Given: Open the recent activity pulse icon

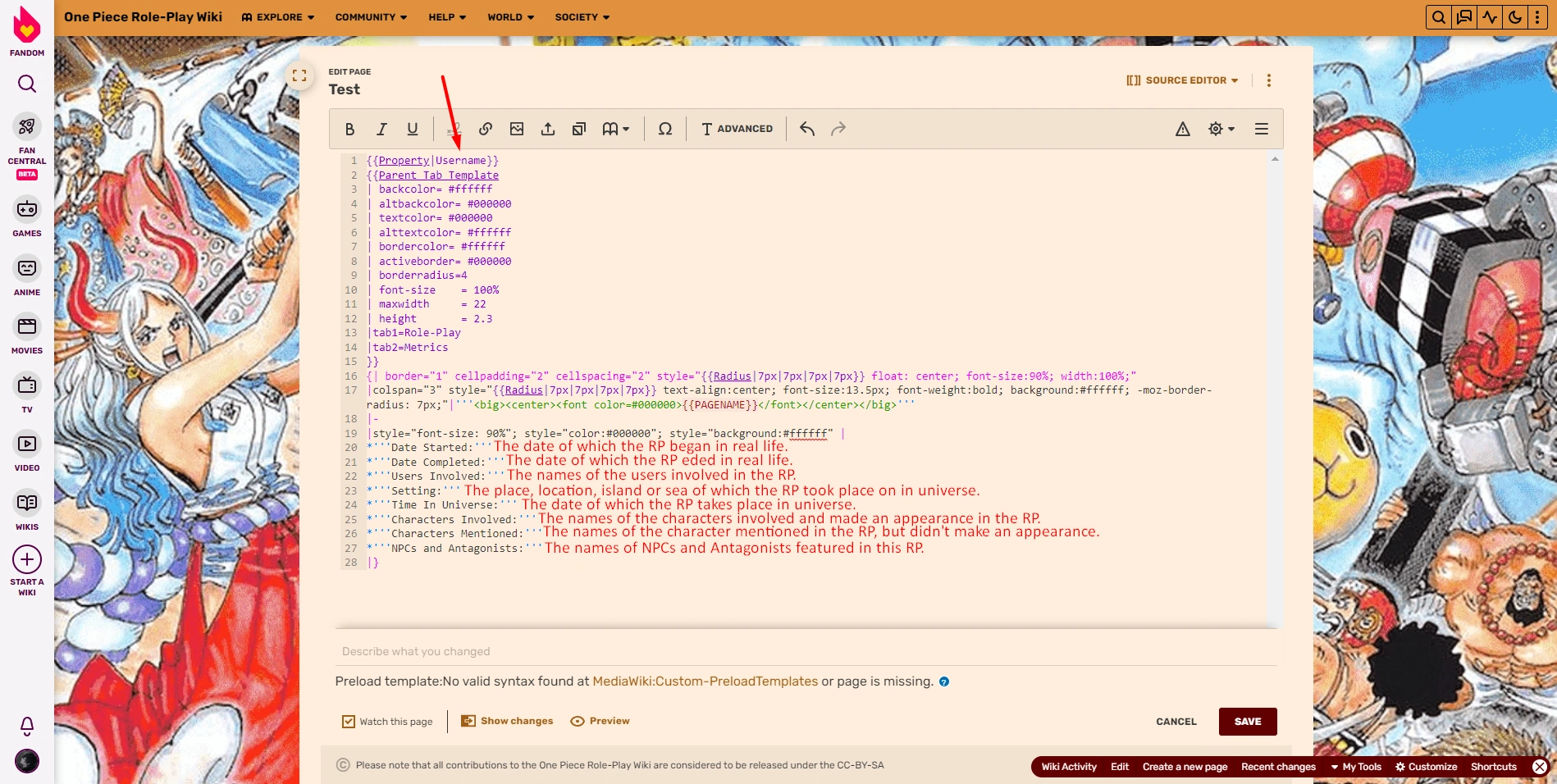Looking at the screenshot, I should pos(1490,17).
